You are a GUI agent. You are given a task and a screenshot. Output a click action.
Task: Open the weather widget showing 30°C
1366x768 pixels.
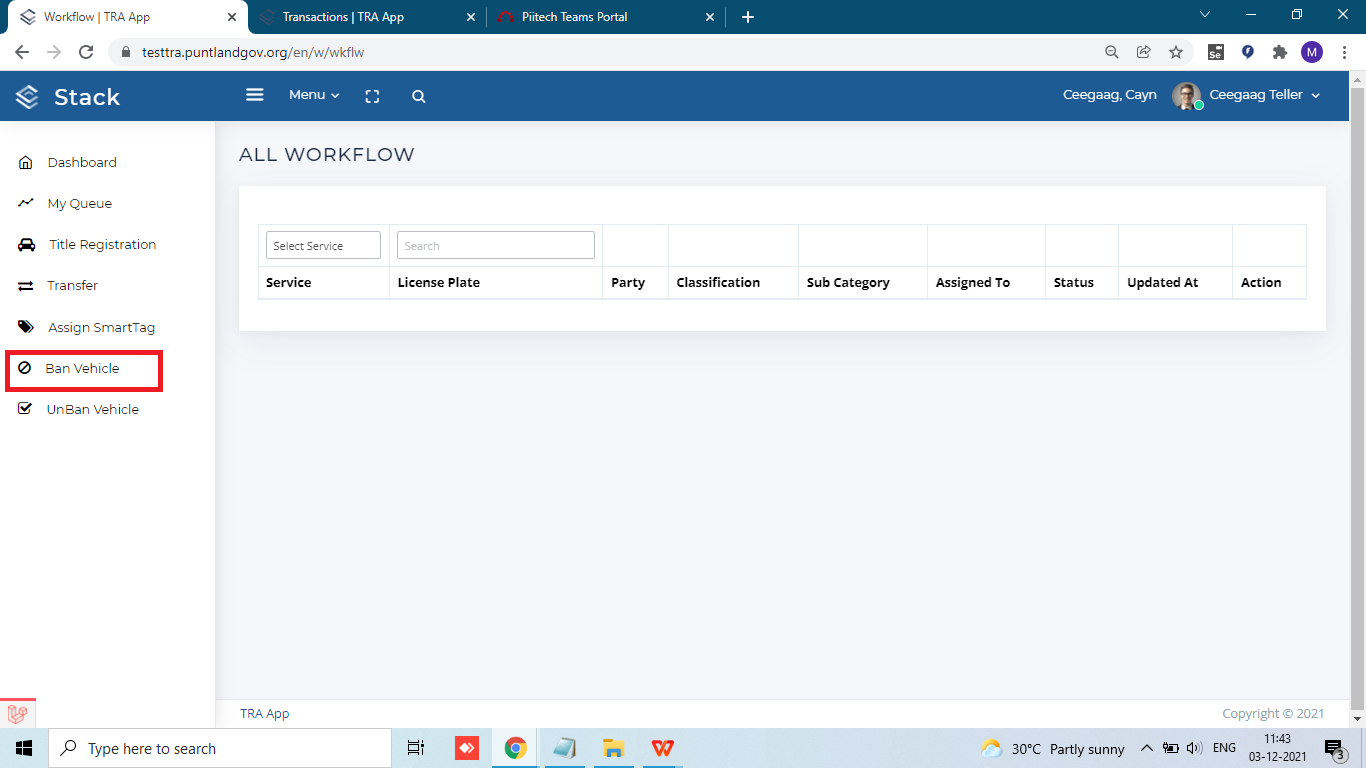tap(1053, 748)
